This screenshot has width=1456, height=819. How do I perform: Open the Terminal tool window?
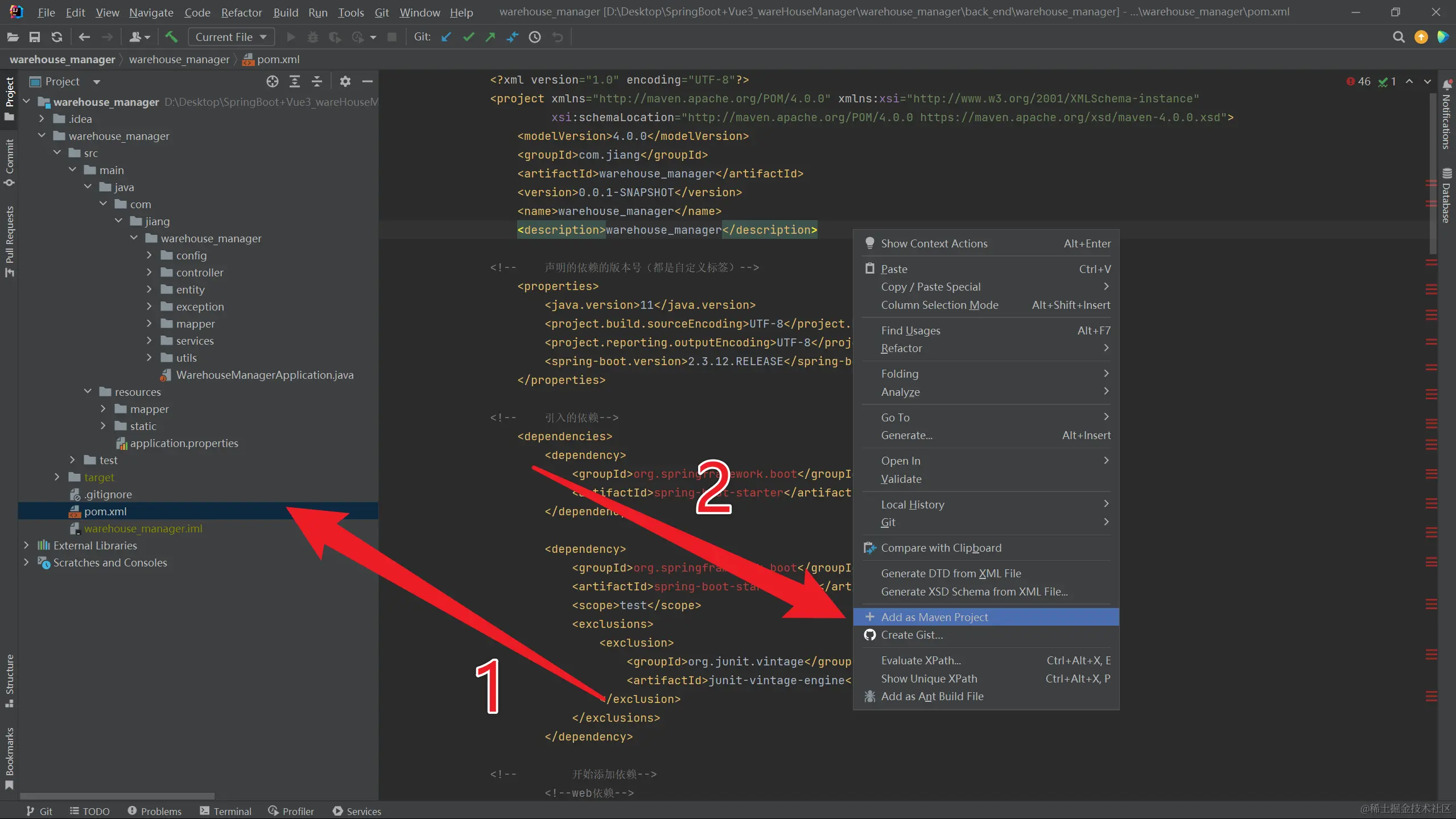coord(226,811)
